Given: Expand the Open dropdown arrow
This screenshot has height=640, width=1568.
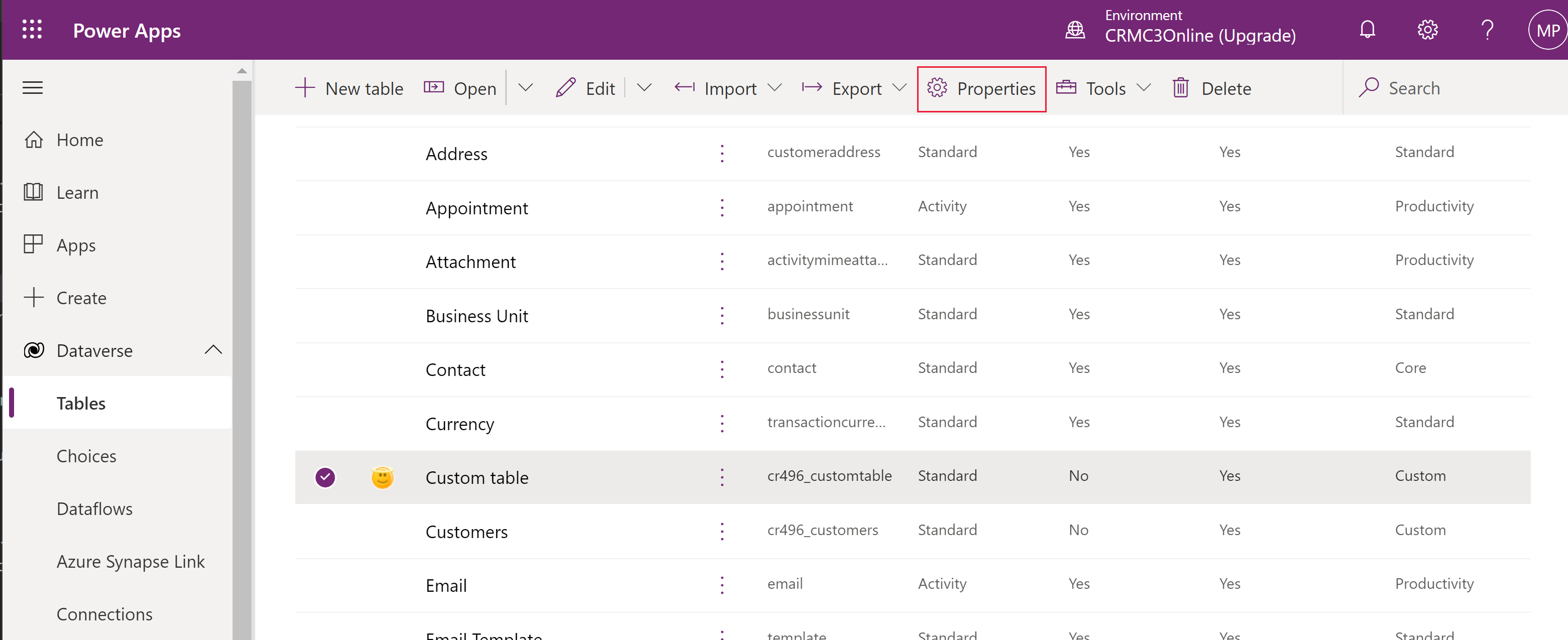Looking at the screenshot, I should 527,88.
